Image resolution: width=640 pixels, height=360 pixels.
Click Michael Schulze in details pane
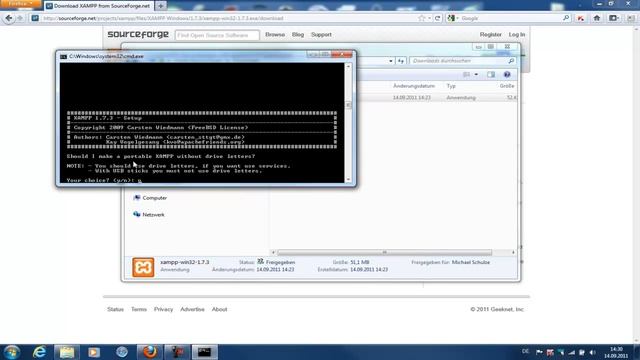[471, 262]
